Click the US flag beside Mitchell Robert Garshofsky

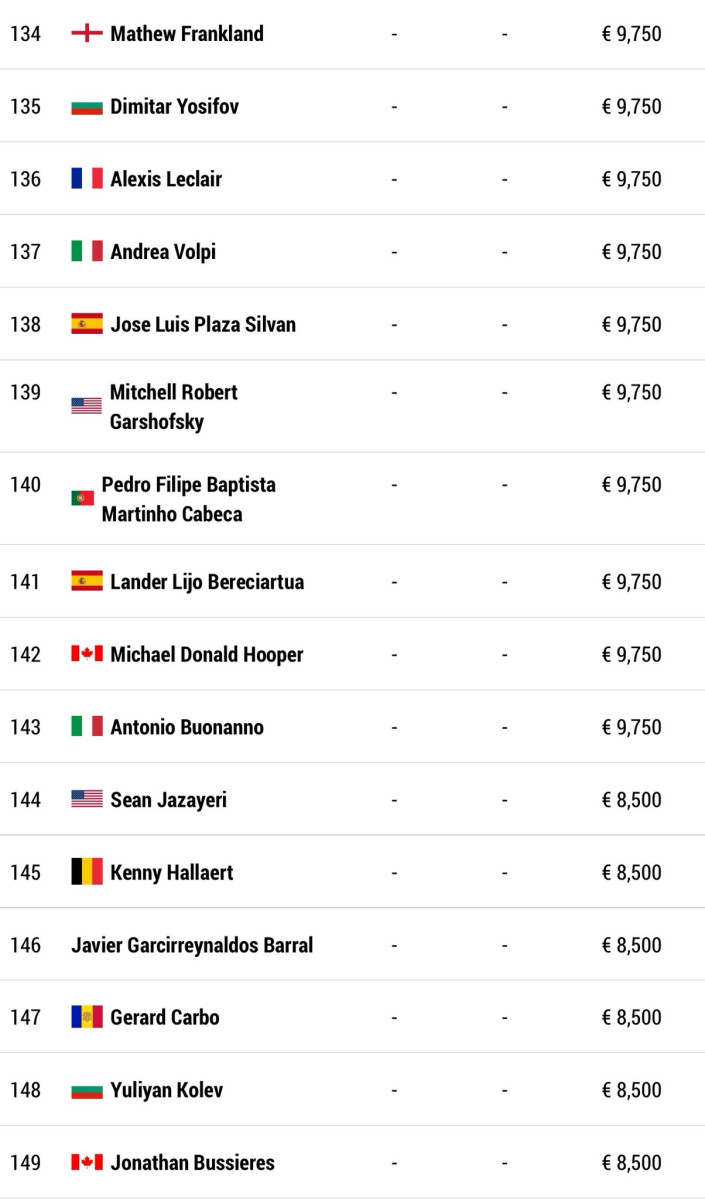87,406
